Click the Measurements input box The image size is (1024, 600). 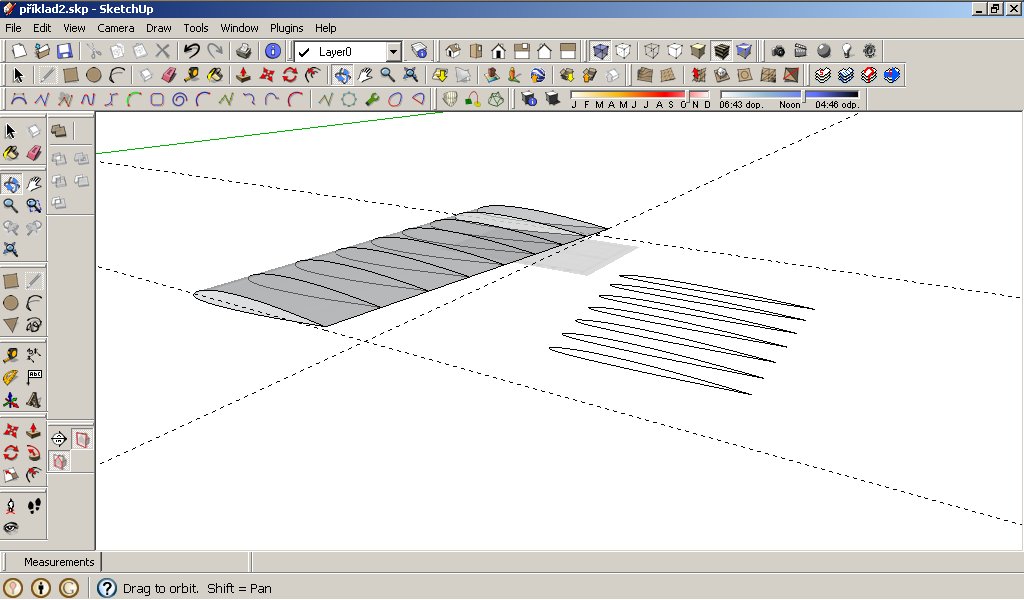point(175,562)
